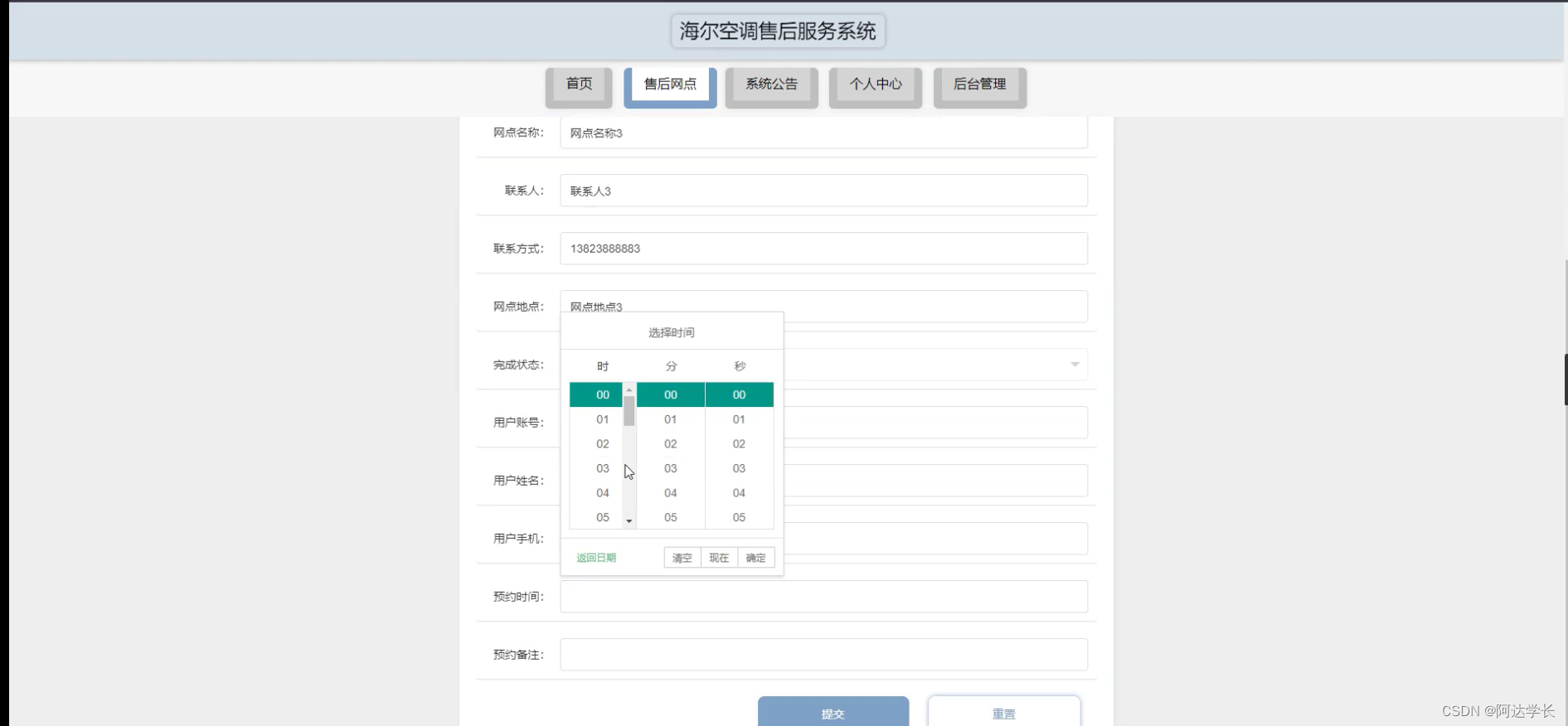Click the 预约备注 input field
The image size is (1568, 726).
(823, 655)
